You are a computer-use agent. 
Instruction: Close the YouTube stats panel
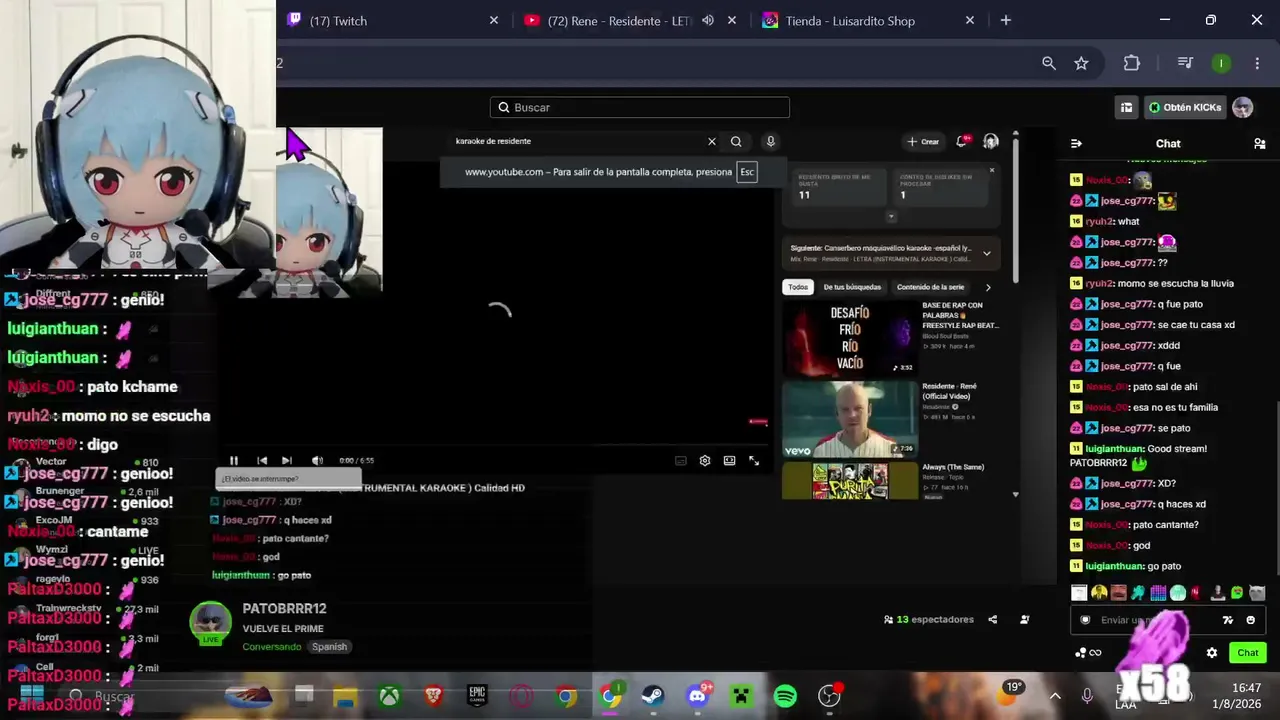992,170
